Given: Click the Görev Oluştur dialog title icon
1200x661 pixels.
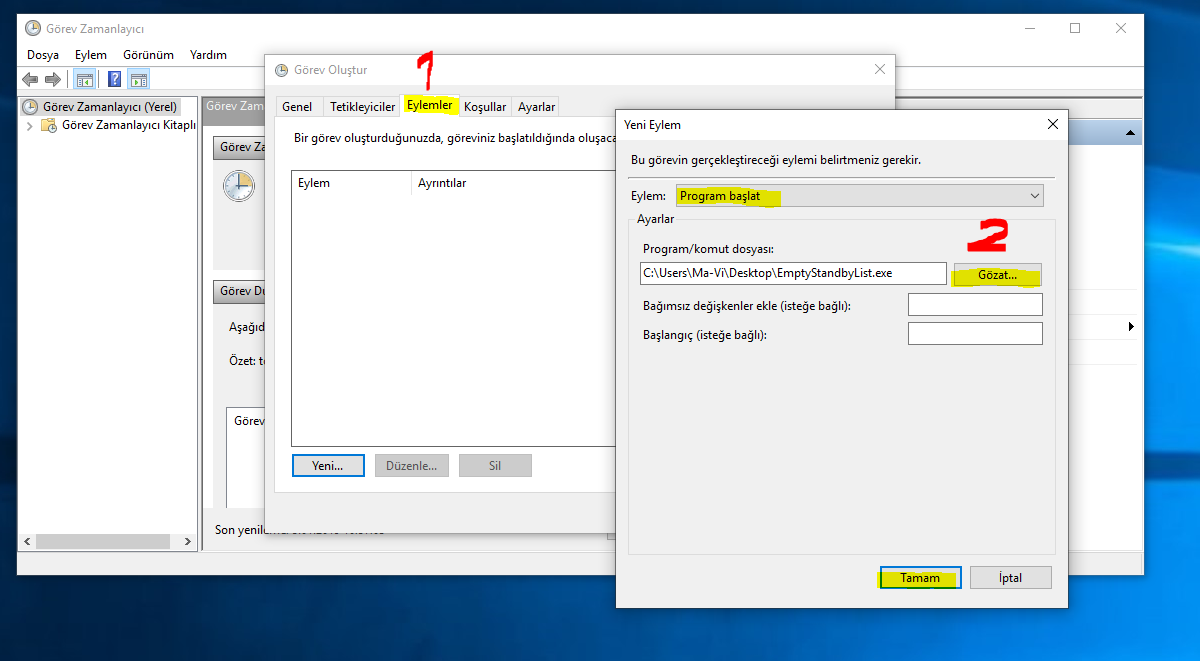Looking at the screenshot, I should pos(283,70).
